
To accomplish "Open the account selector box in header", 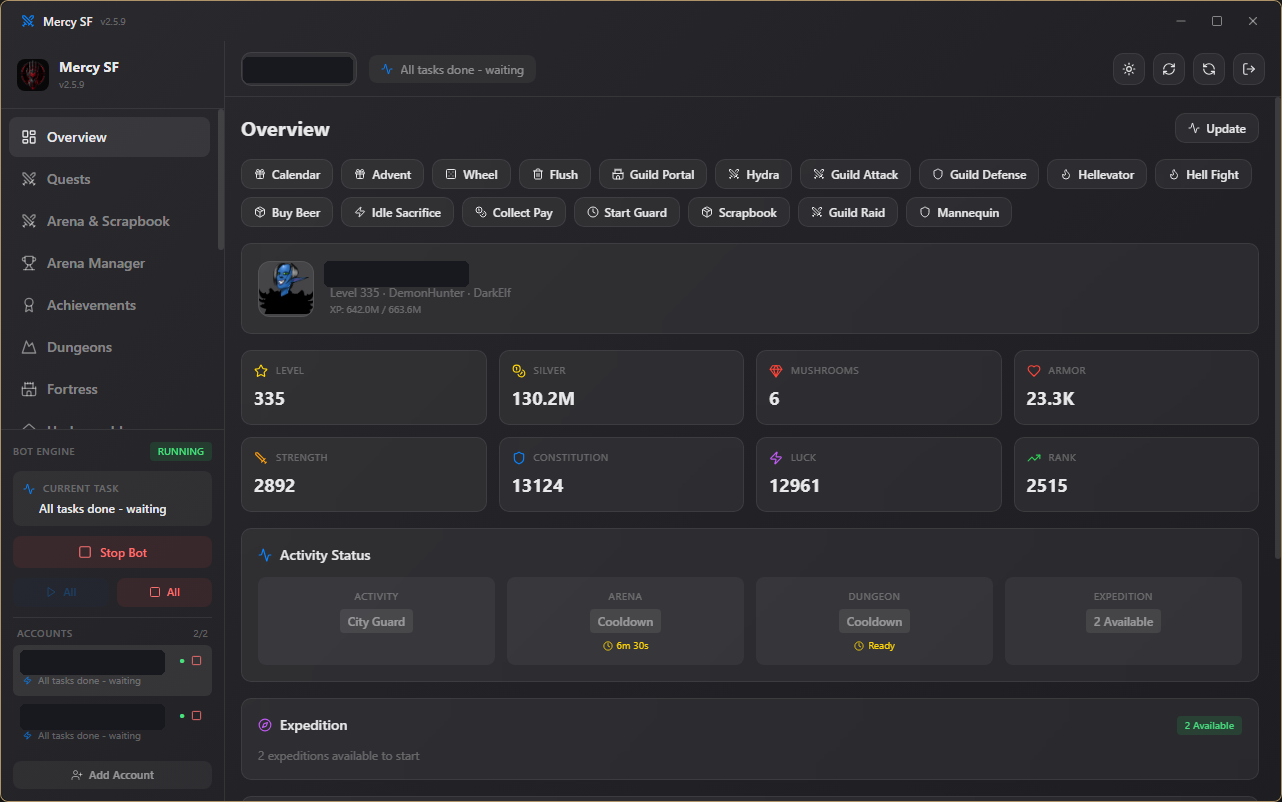I will point(299,70).
